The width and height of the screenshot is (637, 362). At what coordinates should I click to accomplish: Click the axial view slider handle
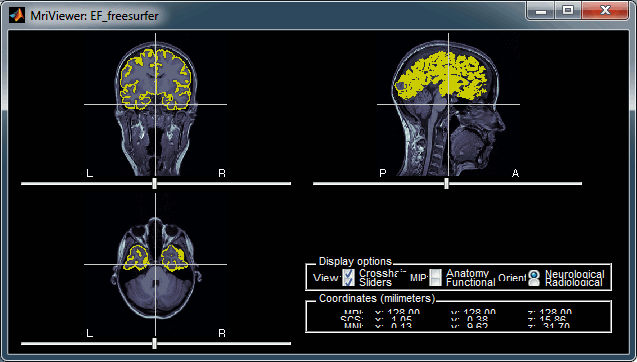(x=154, y=343)
